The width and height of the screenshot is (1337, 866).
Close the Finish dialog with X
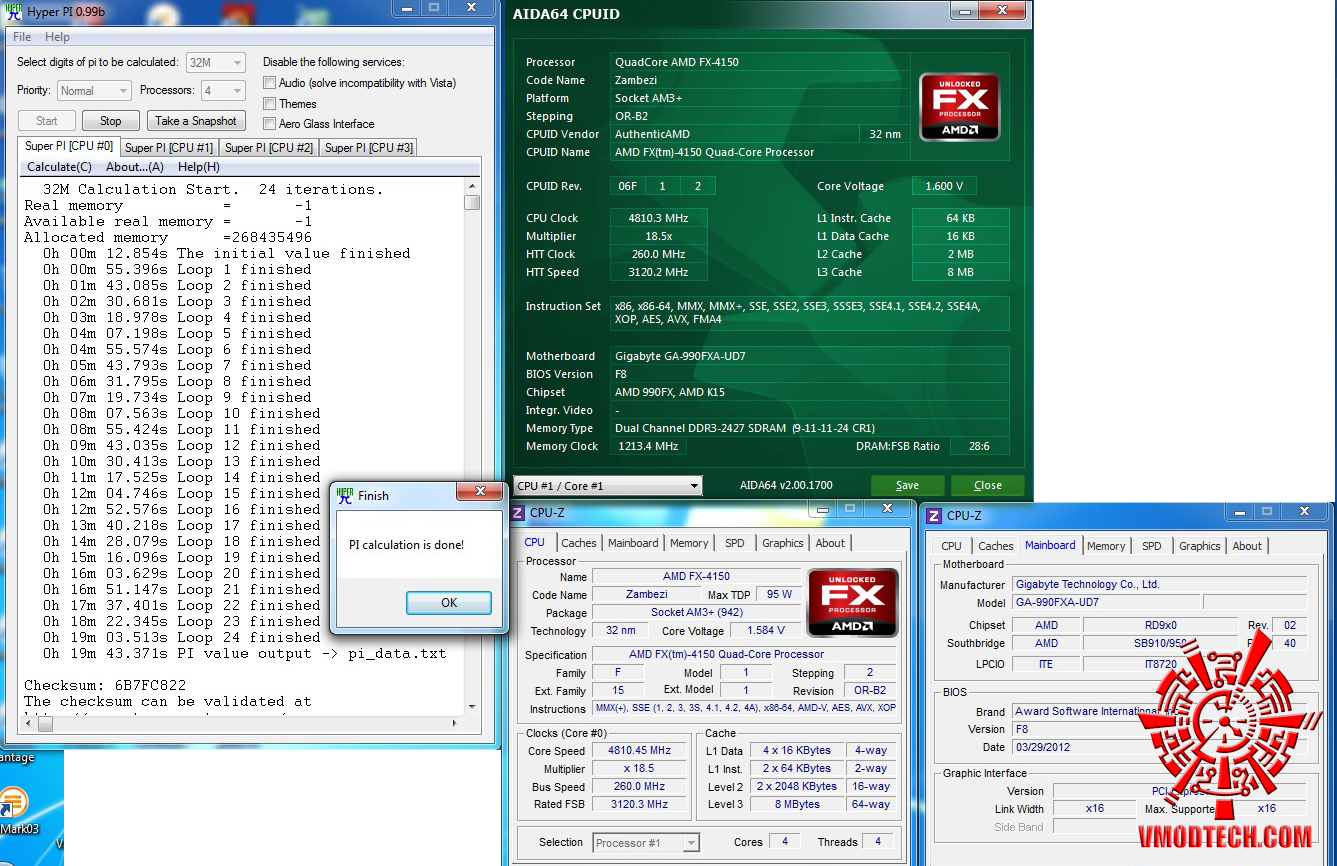pyautogui.click(x=480, y=491)
